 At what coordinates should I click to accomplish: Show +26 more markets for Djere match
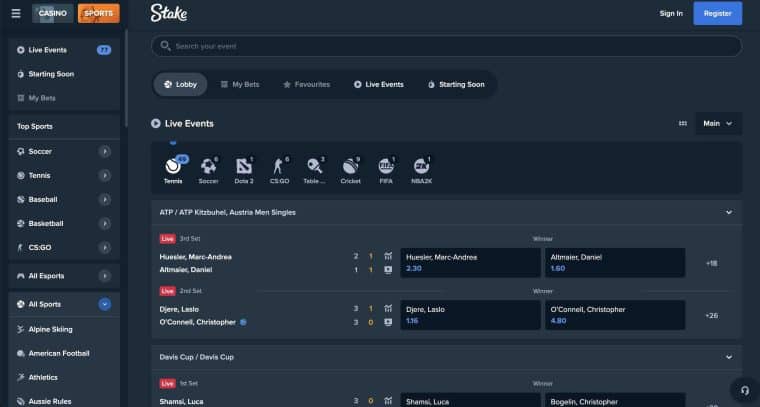click(x=712, y=315)
